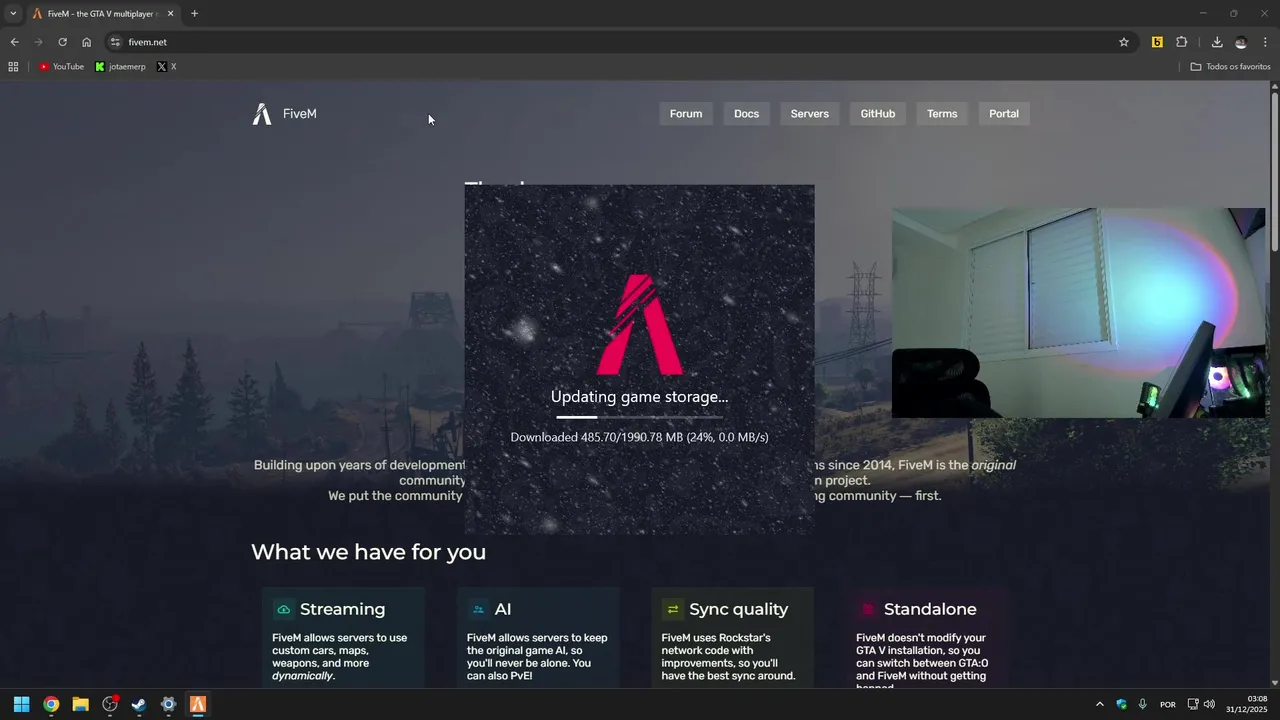
Task: Close the FiveM browser tab
Action: click(170, 14)
